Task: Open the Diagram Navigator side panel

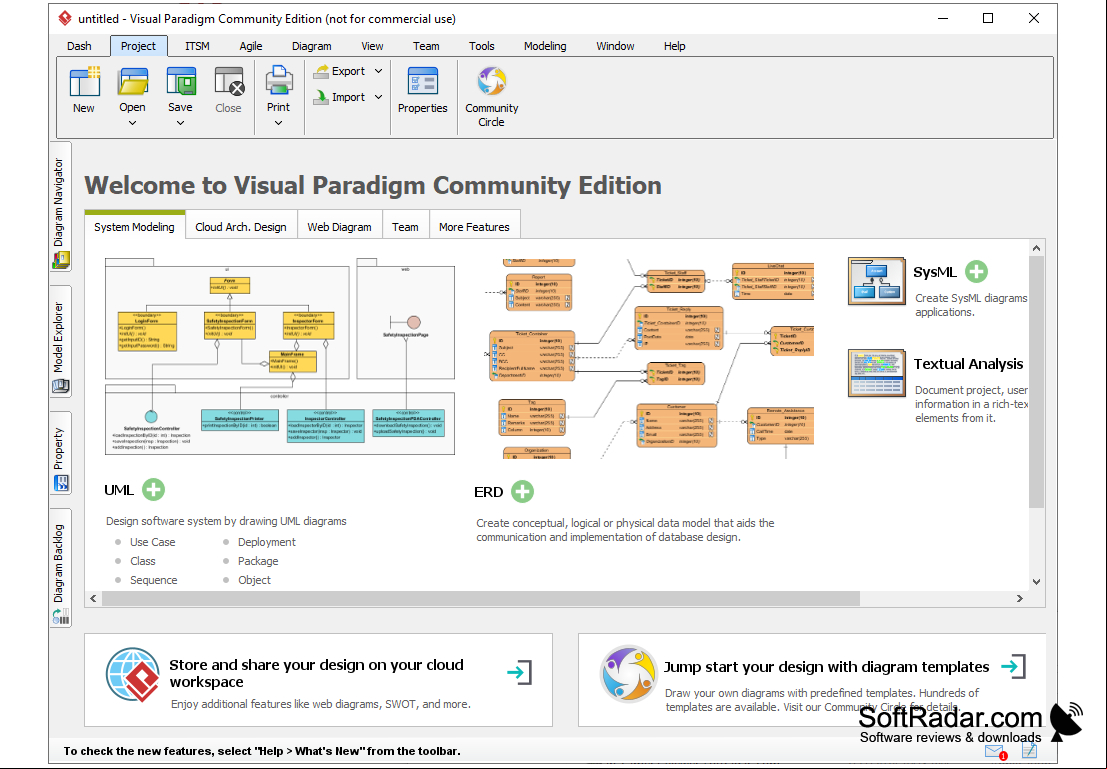Action: (61, 205)
